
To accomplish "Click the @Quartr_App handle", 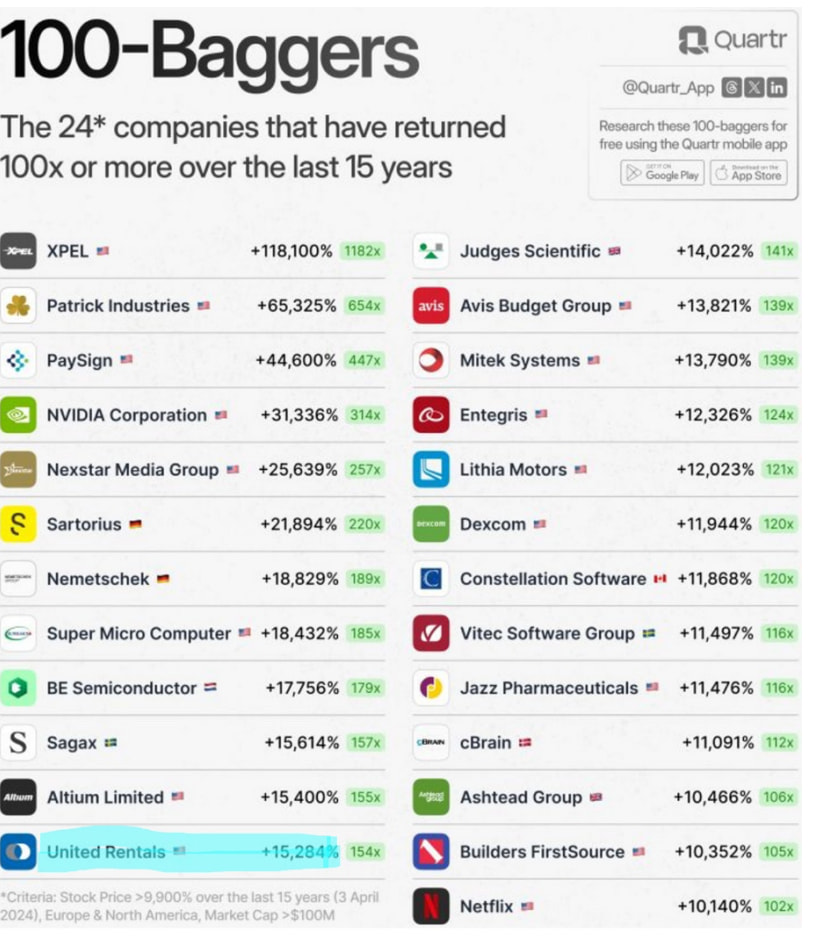I will click(668, 87).
